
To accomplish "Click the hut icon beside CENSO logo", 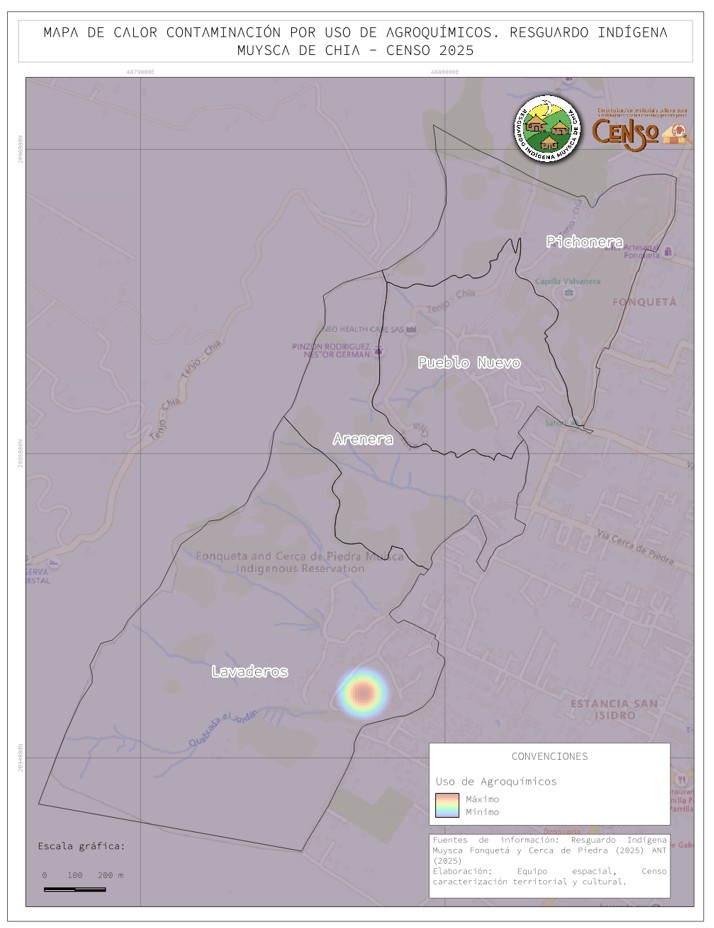I will coord(678,132).
